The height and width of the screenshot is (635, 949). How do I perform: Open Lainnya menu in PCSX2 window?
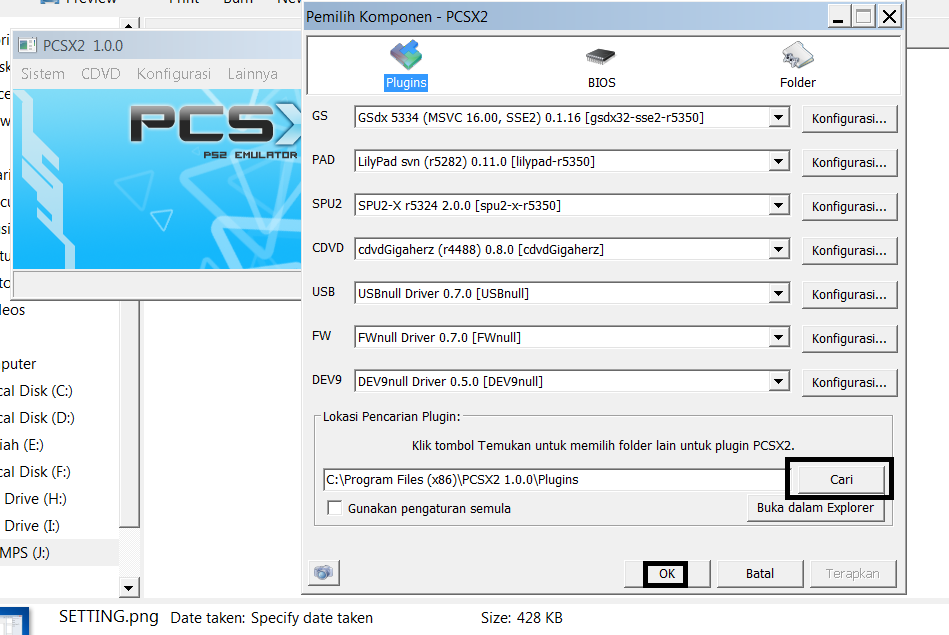[x=253, y=74]
